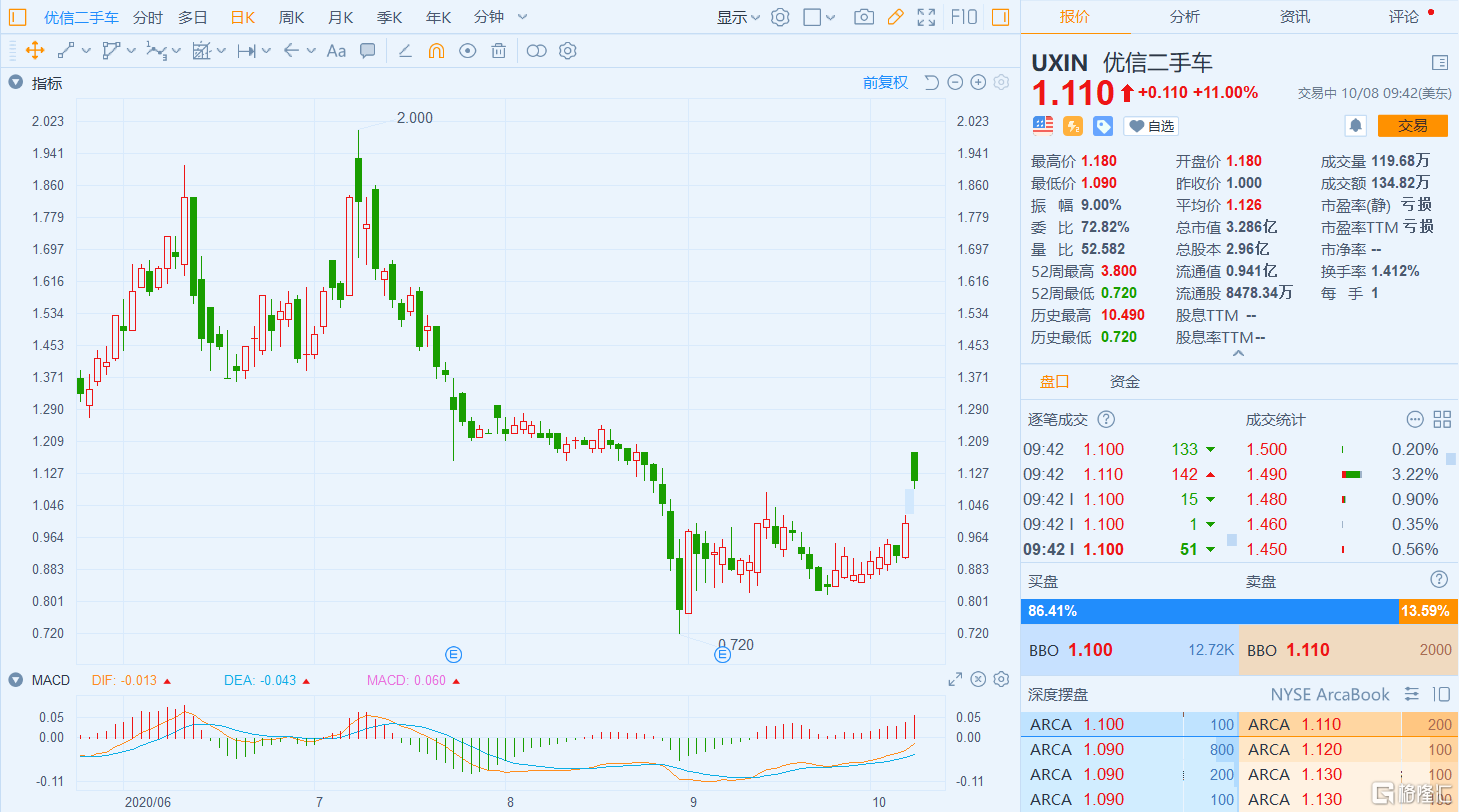This screenshot has height=812, width=1459.
Task: Select the 月K monthly candlestick tab
Action: pyautogui.click(x=340, y=17)
